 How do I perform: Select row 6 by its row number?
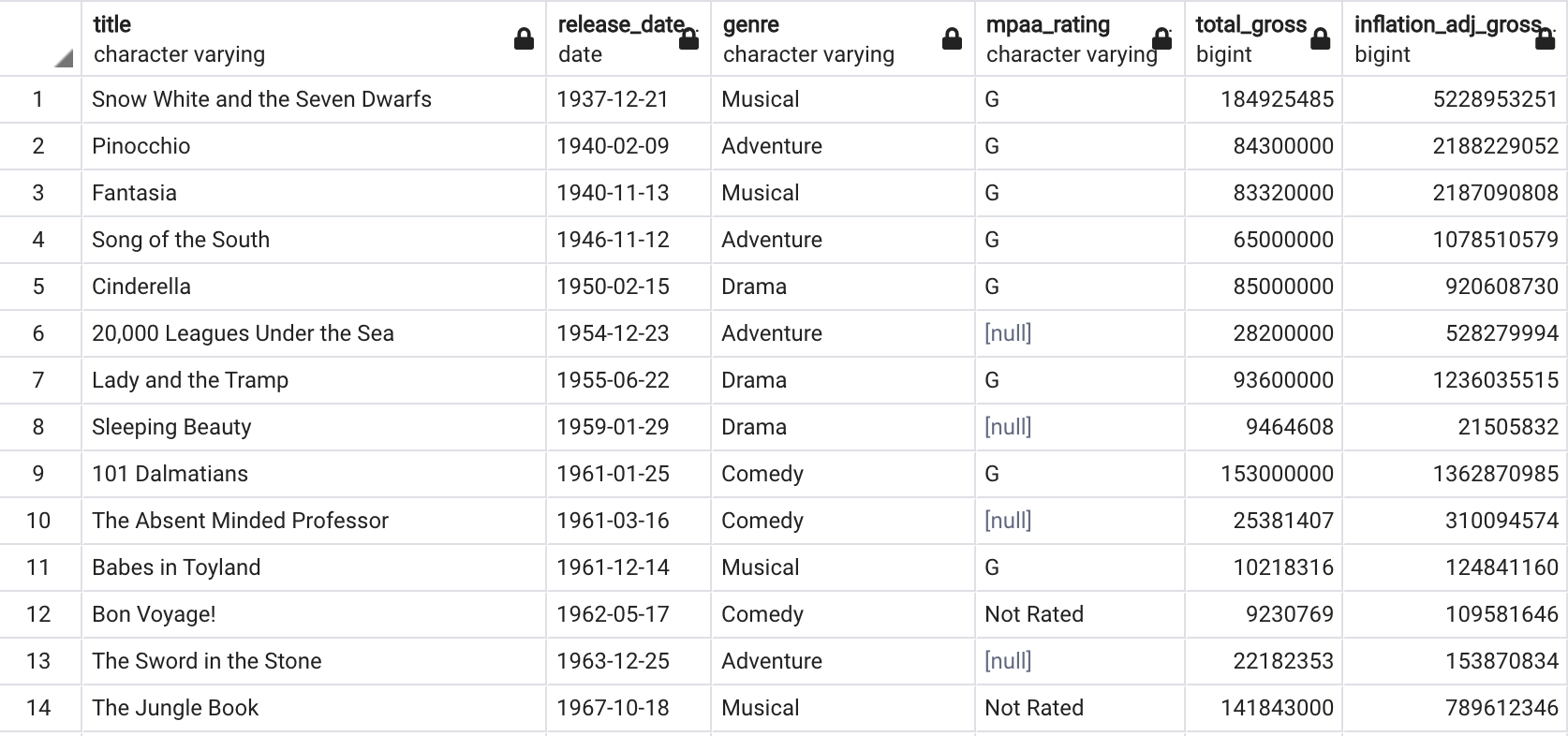[38, 333]
